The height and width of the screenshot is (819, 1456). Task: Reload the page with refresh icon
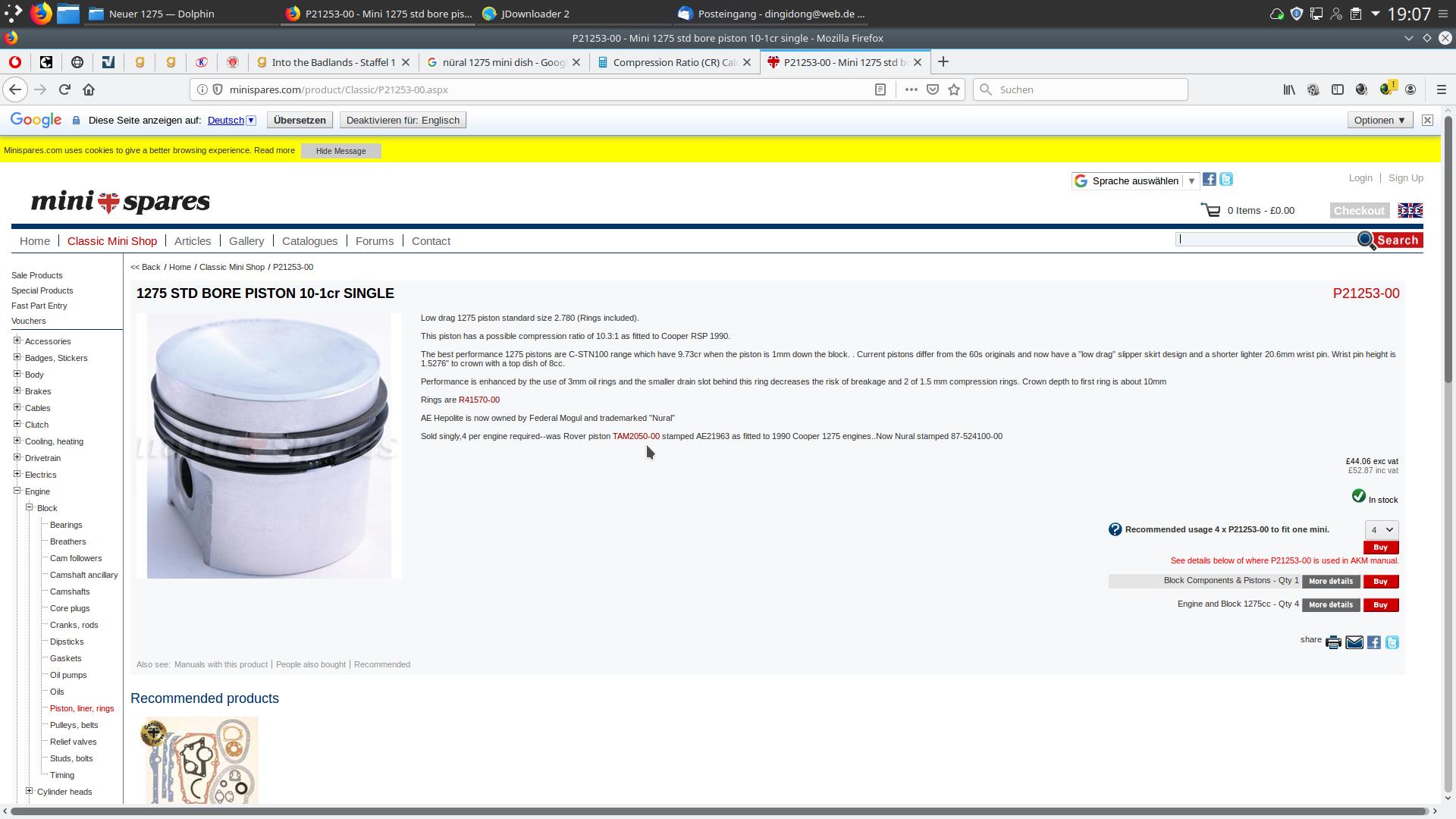point(64,89)
